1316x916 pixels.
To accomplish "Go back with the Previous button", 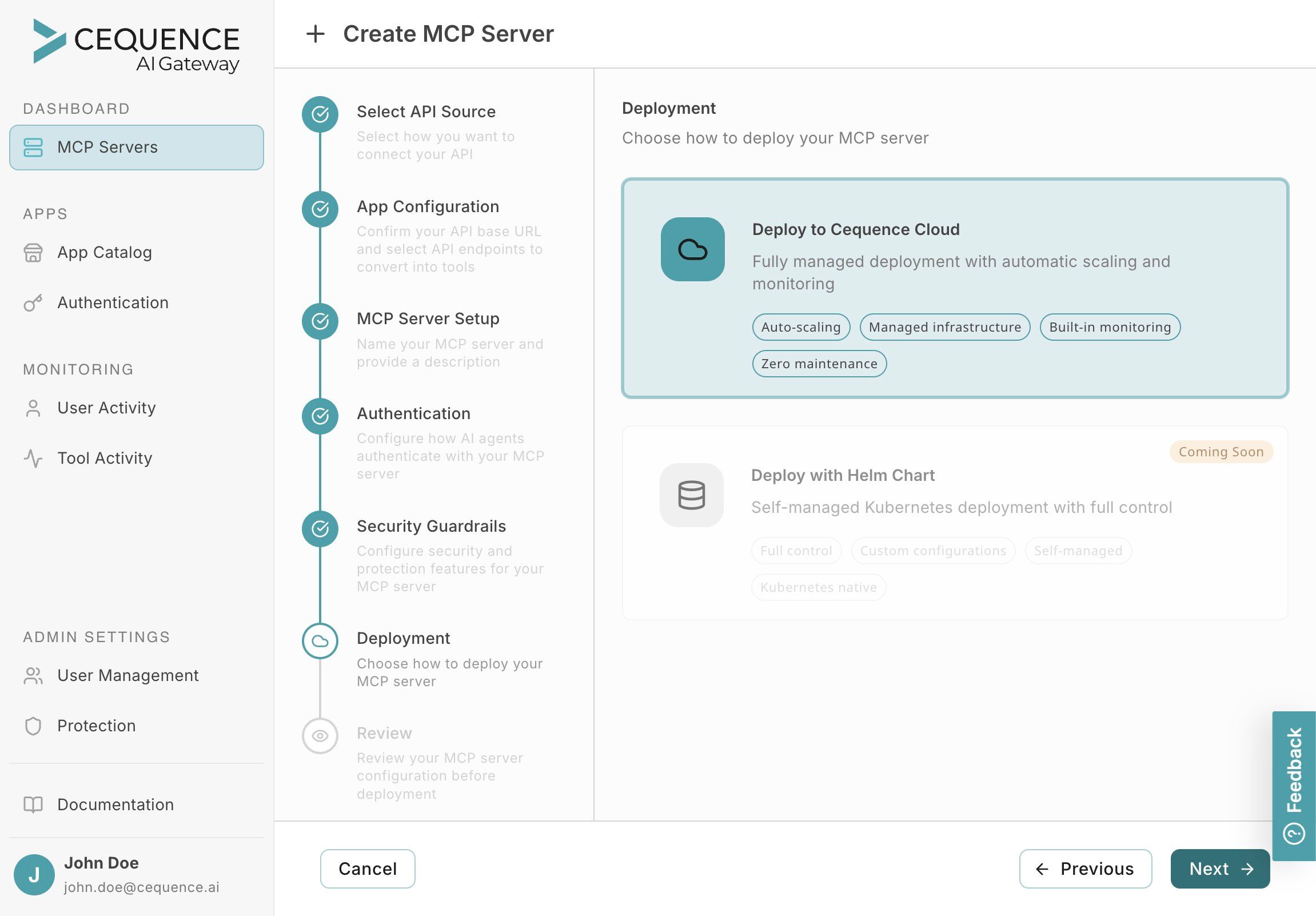I will coord(1085,869).
